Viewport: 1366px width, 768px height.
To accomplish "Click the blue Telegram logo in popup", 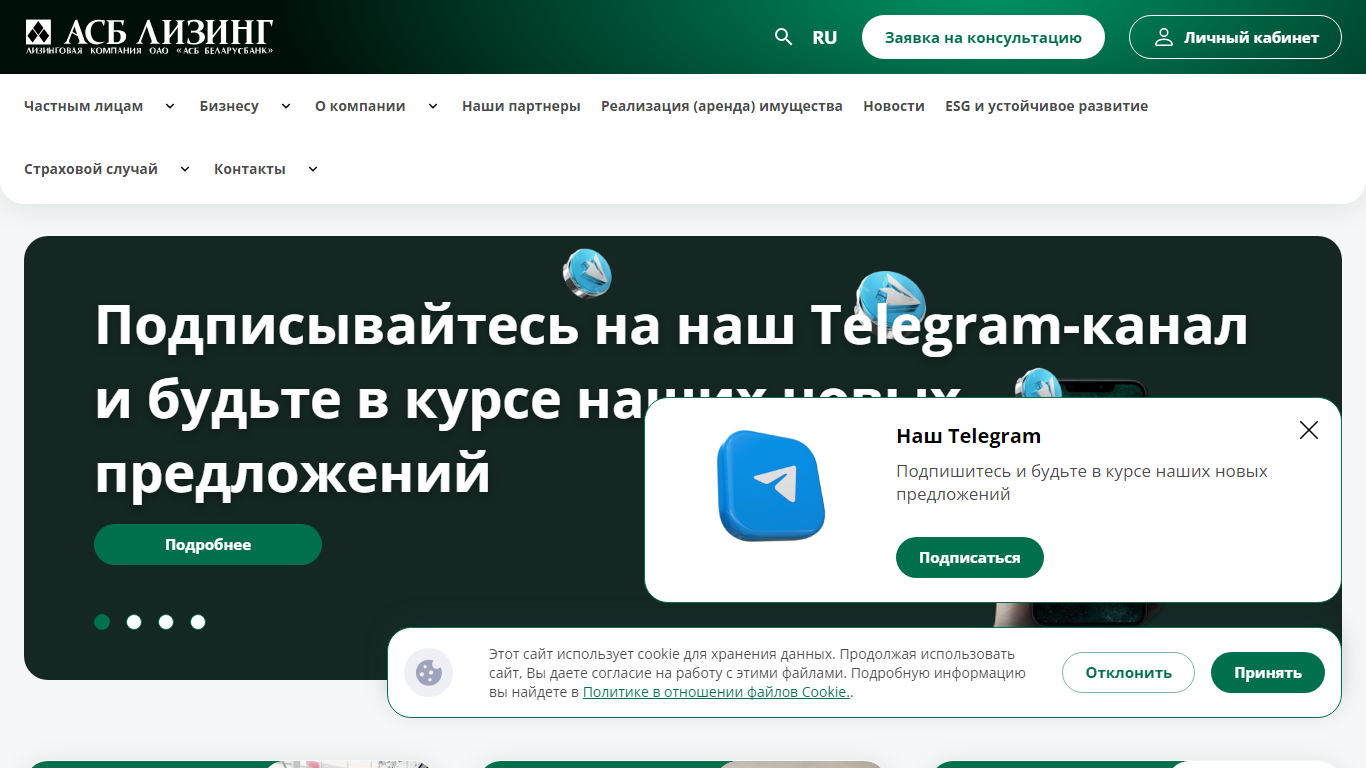I will [771, 485].
